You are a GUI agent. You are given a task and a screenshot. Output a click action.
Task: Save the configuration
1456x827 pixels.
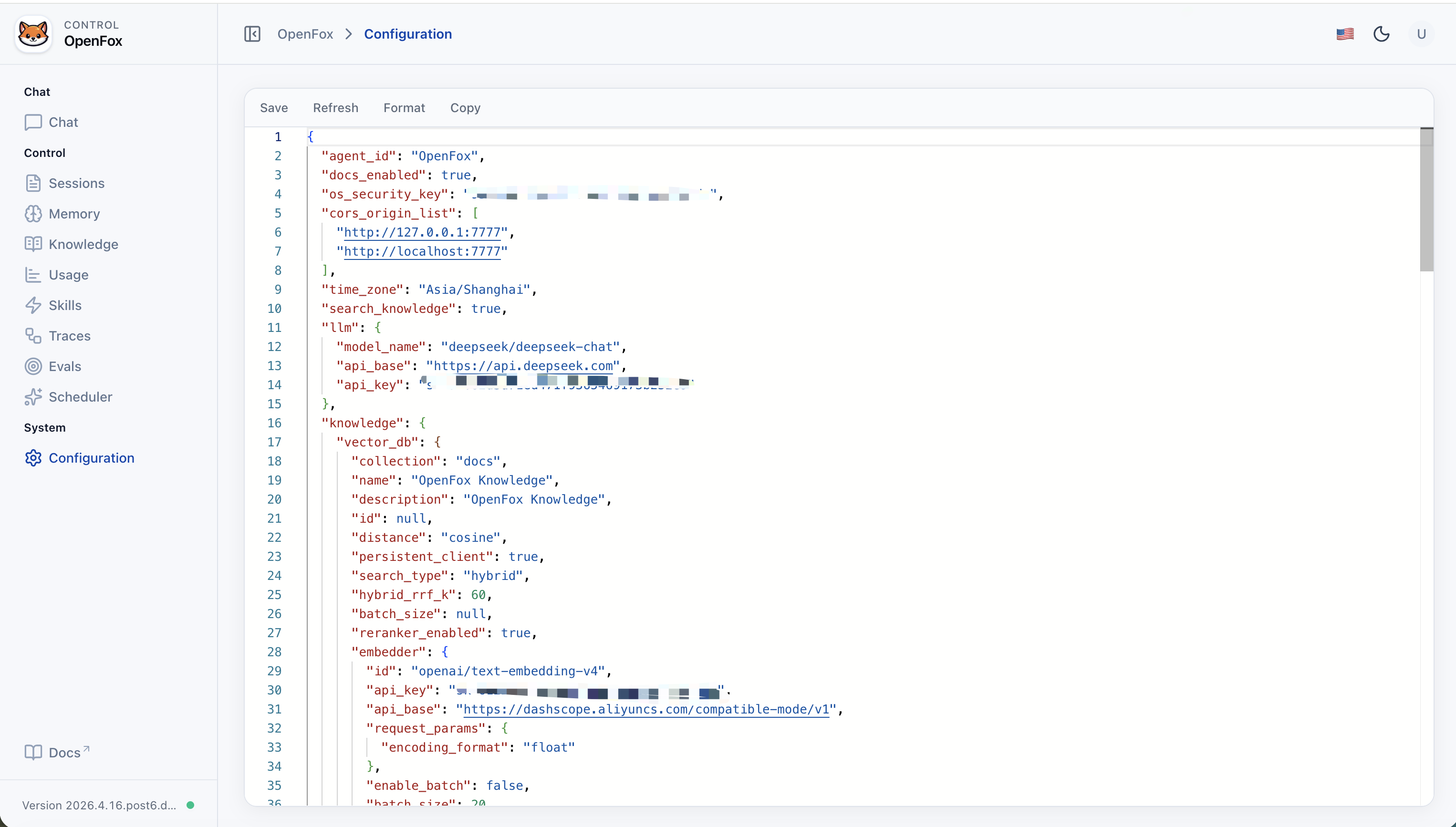[274, 108]
